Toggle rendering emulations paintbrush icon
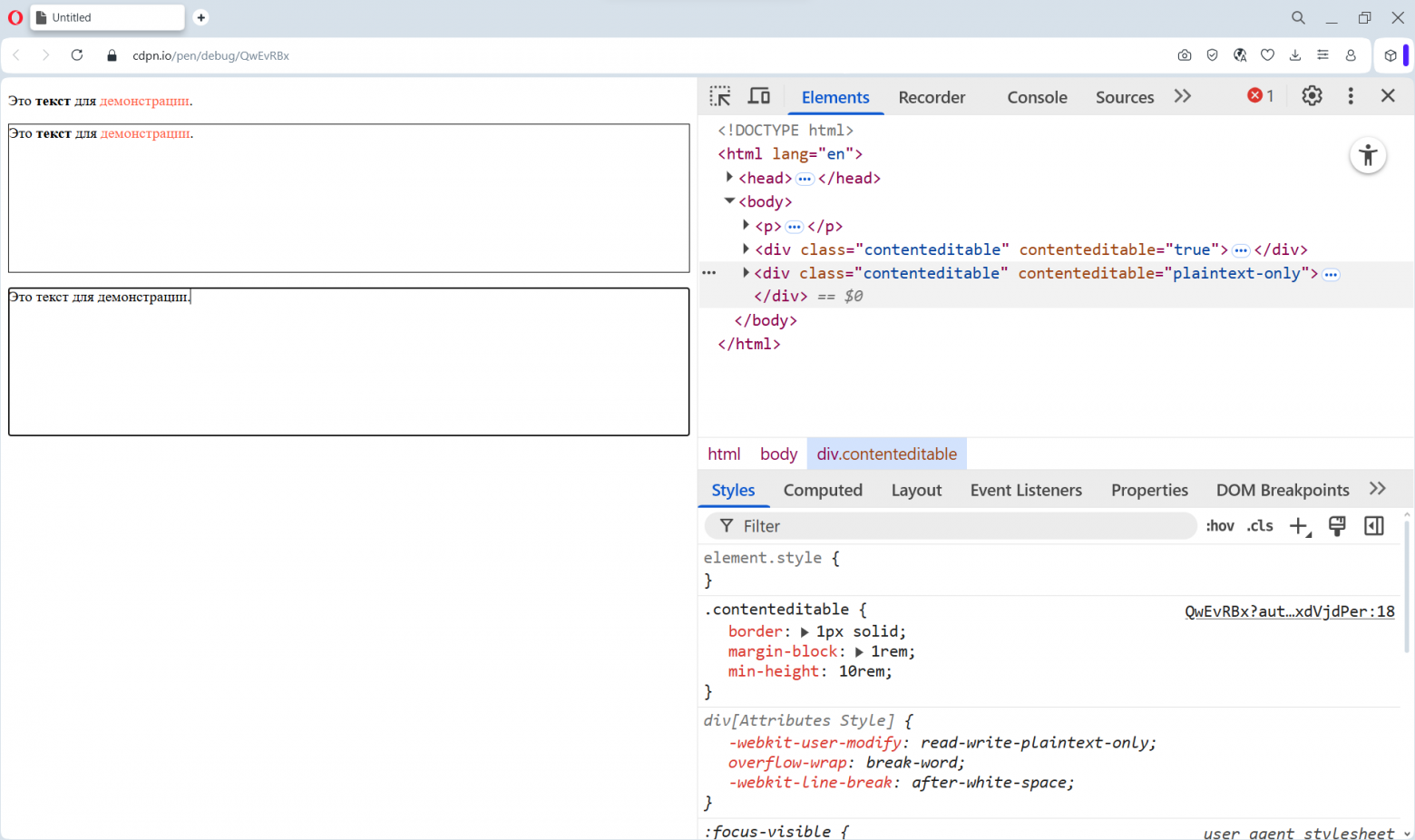The width and height of the screenshot is (1415, 840). (1337, 526)
